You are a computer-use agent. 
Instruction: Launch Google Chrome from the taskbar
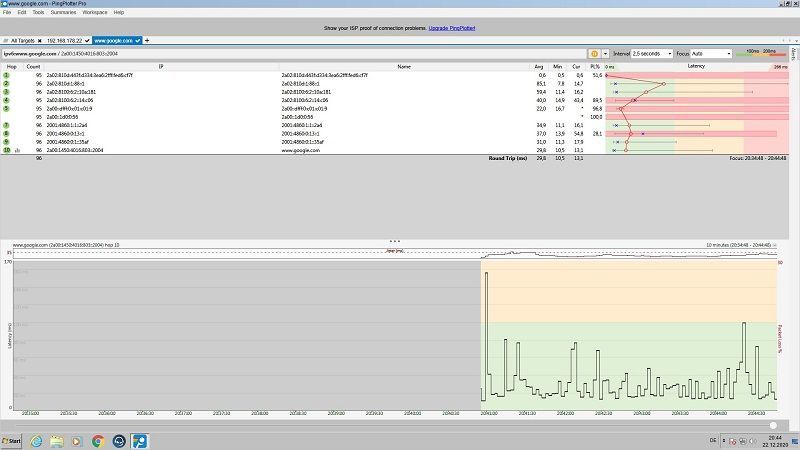(x=98, y=441)
